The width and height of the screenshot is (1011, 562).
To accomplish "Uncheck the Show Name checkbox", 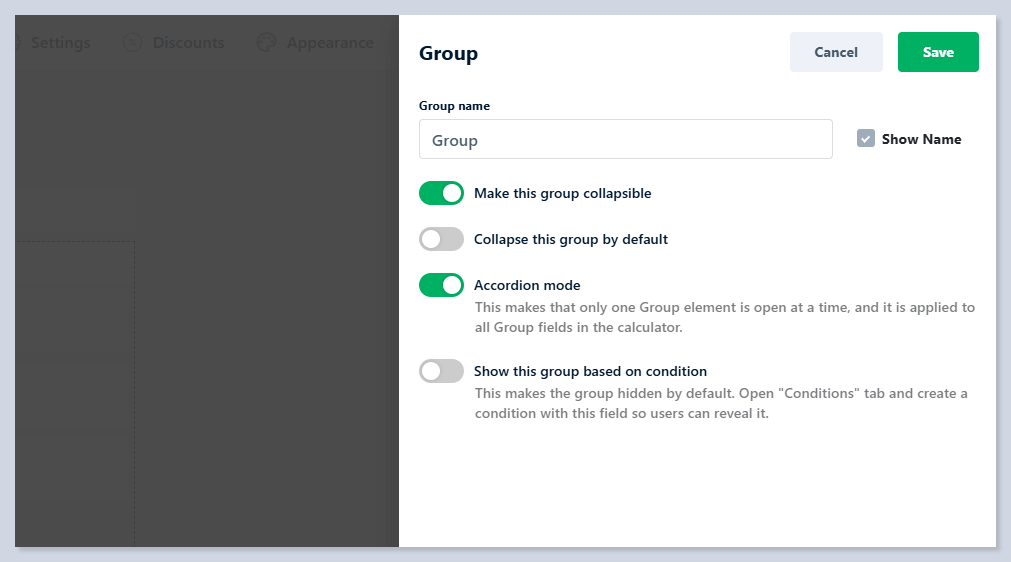I will pyautogui.click(x=866, y=139).
